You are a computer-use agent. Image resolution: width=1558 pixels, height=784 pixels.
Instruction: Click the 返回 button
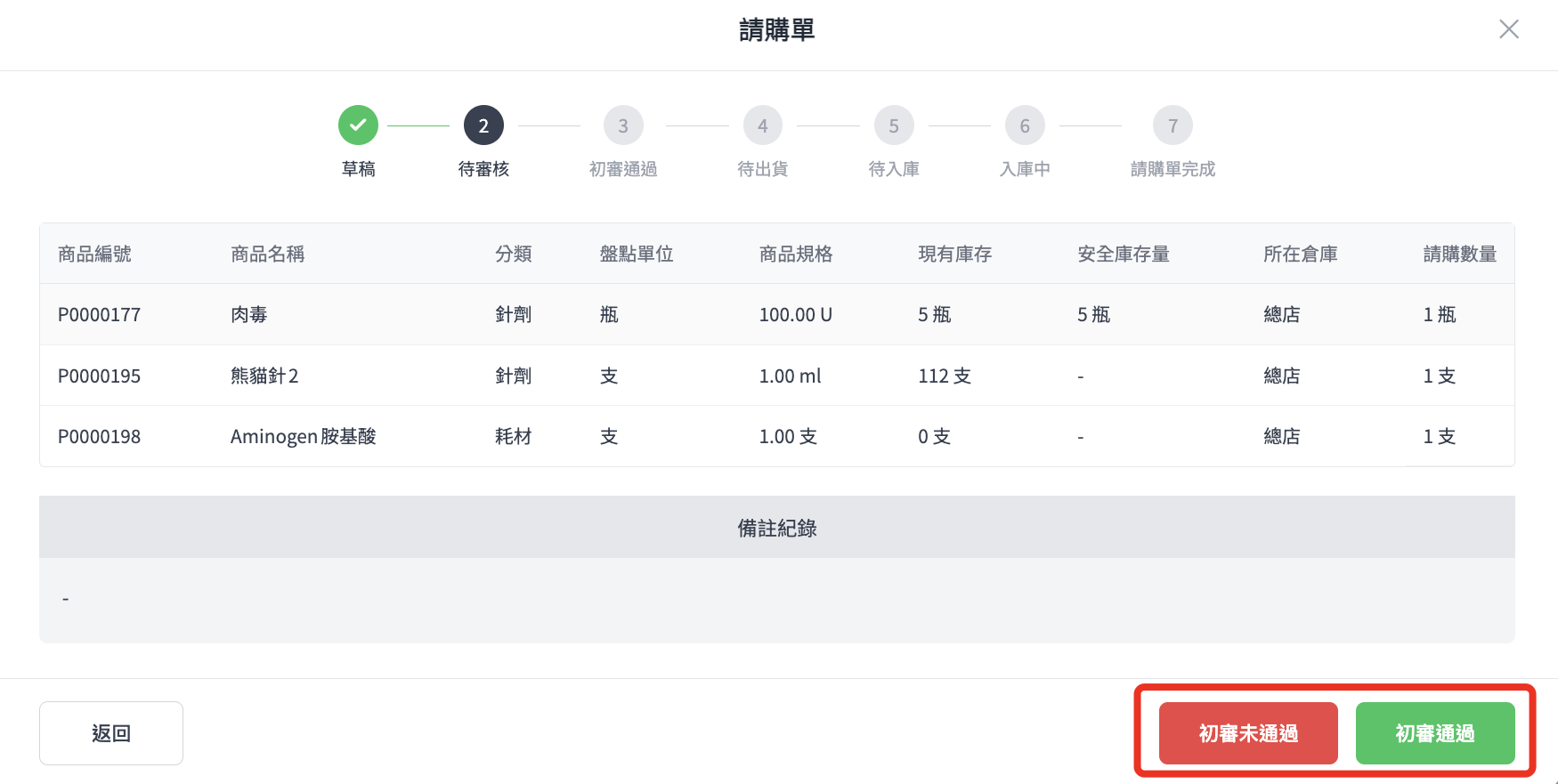pyautogui.click(x=111, y=733)
